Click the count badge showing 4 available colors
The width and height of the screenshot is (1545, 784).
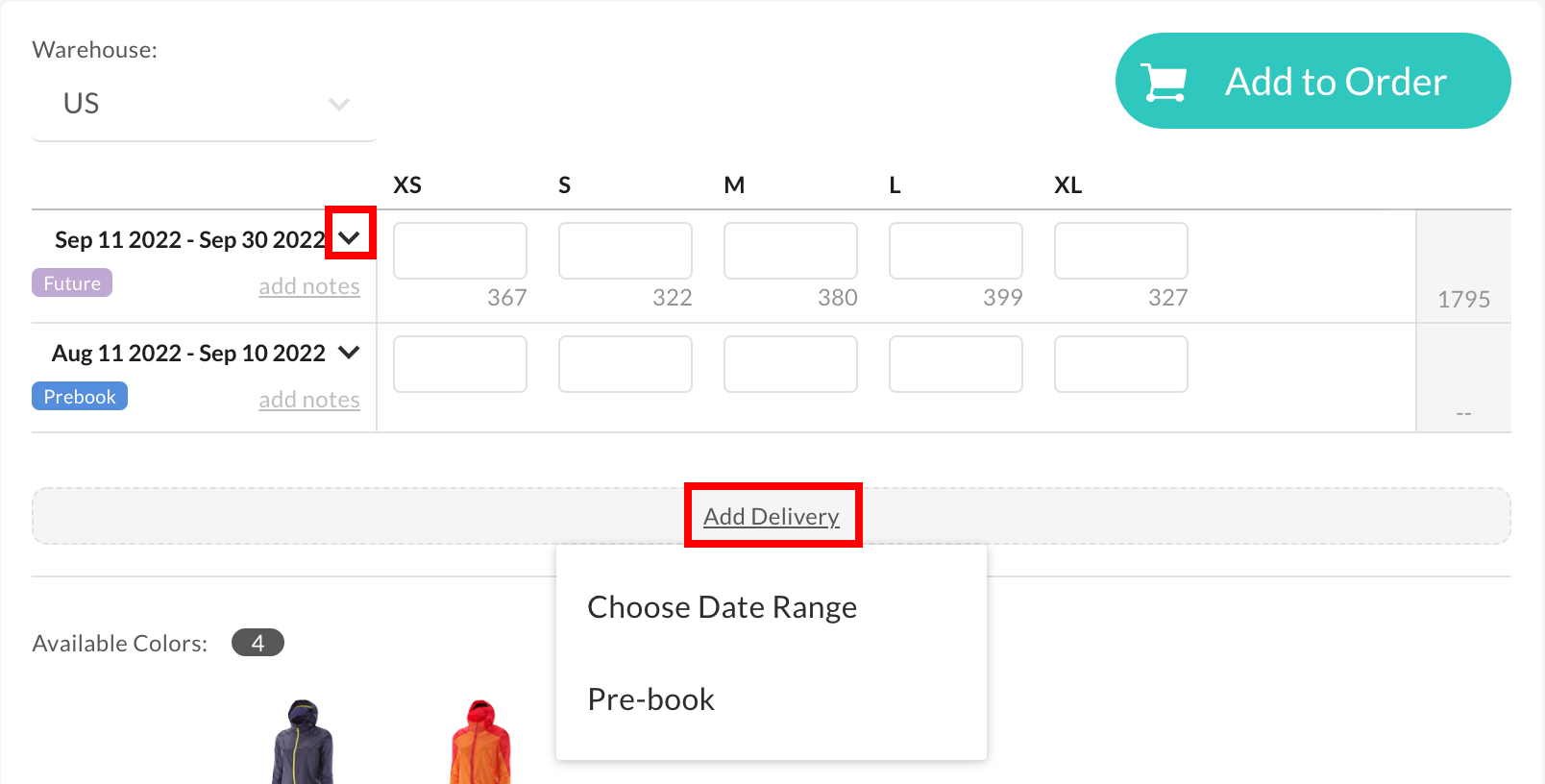257,642
